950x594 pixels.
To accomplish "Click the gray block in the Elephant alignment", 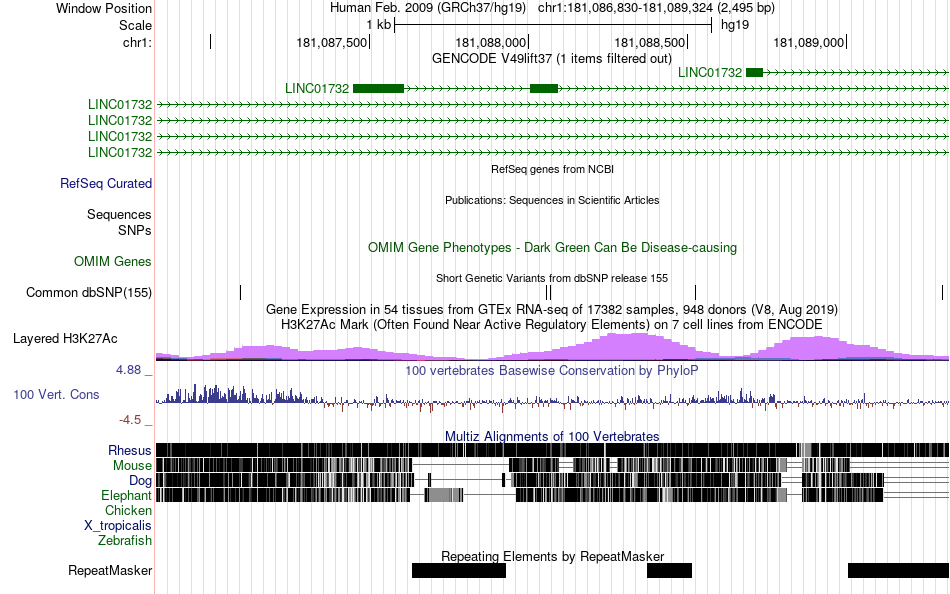I will (443, 495).
